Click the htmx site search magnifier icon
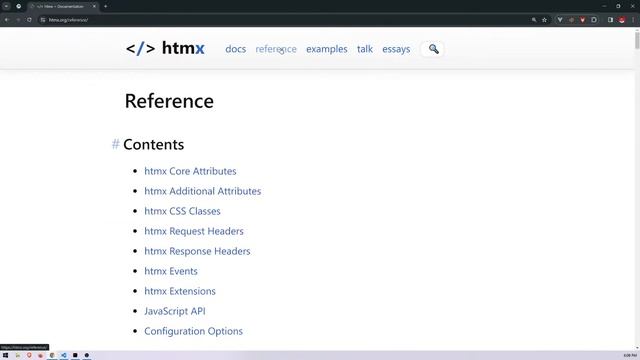640x360 pixels. click(x=433, y=49)
